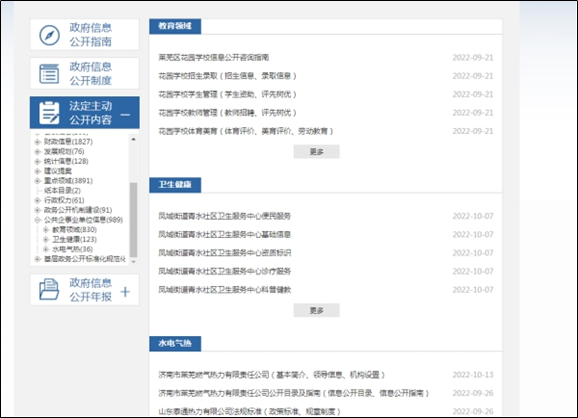578x418 pixels.
Task: Expand 政府信息公开年报 using the plus icon
Action: point(125,292)
